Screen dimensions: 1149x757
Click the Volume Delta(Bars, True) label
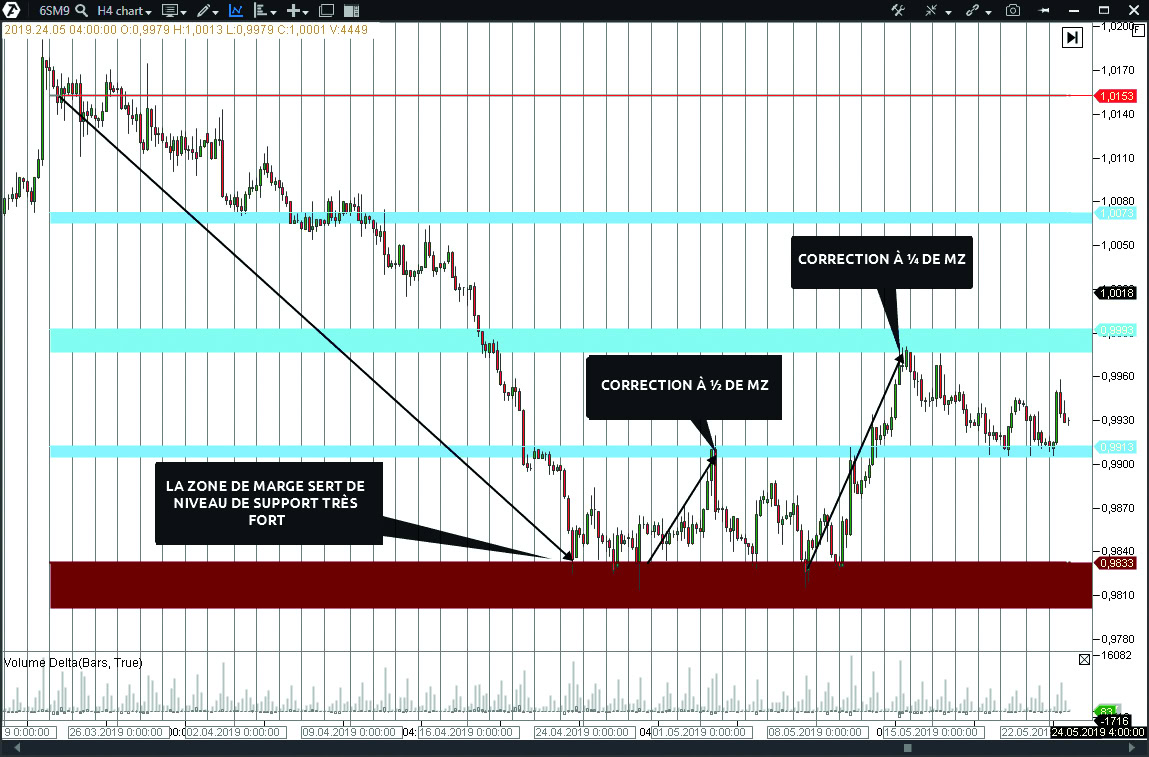click(x=74, y=662)
